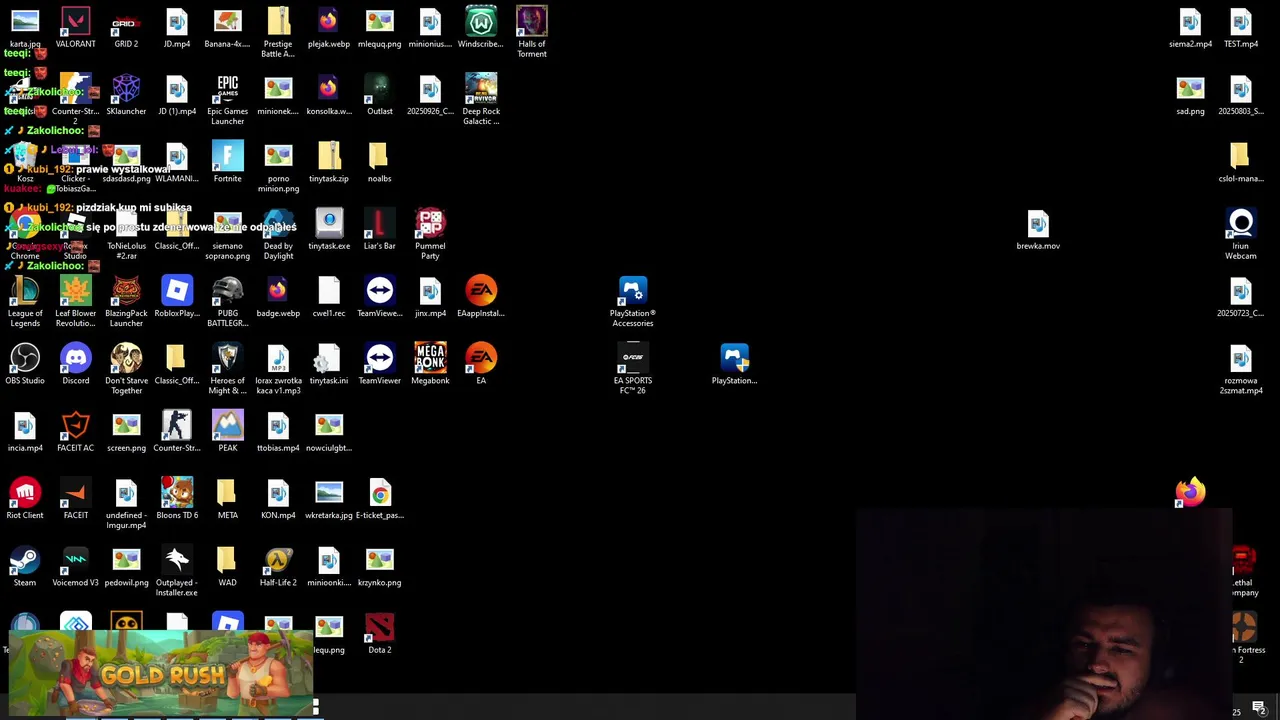The width and height of the screenshot is (1280, 720).
Task: Launch PUBG BATTLEGROUNDS shortcut
Action: pos(227,301)
